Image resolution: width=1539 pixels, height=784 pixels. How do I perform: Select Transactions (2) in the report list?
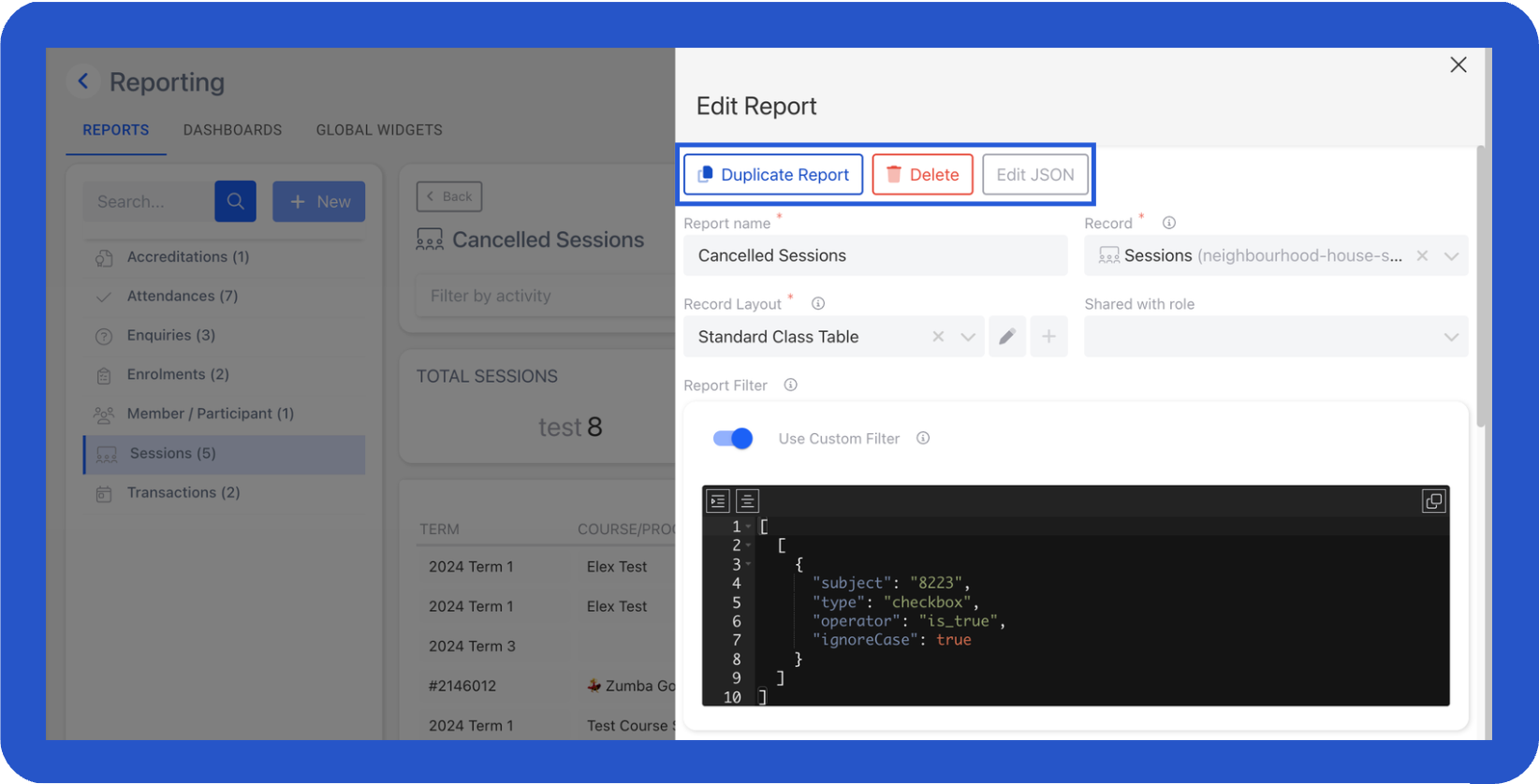tap(225, 493)
